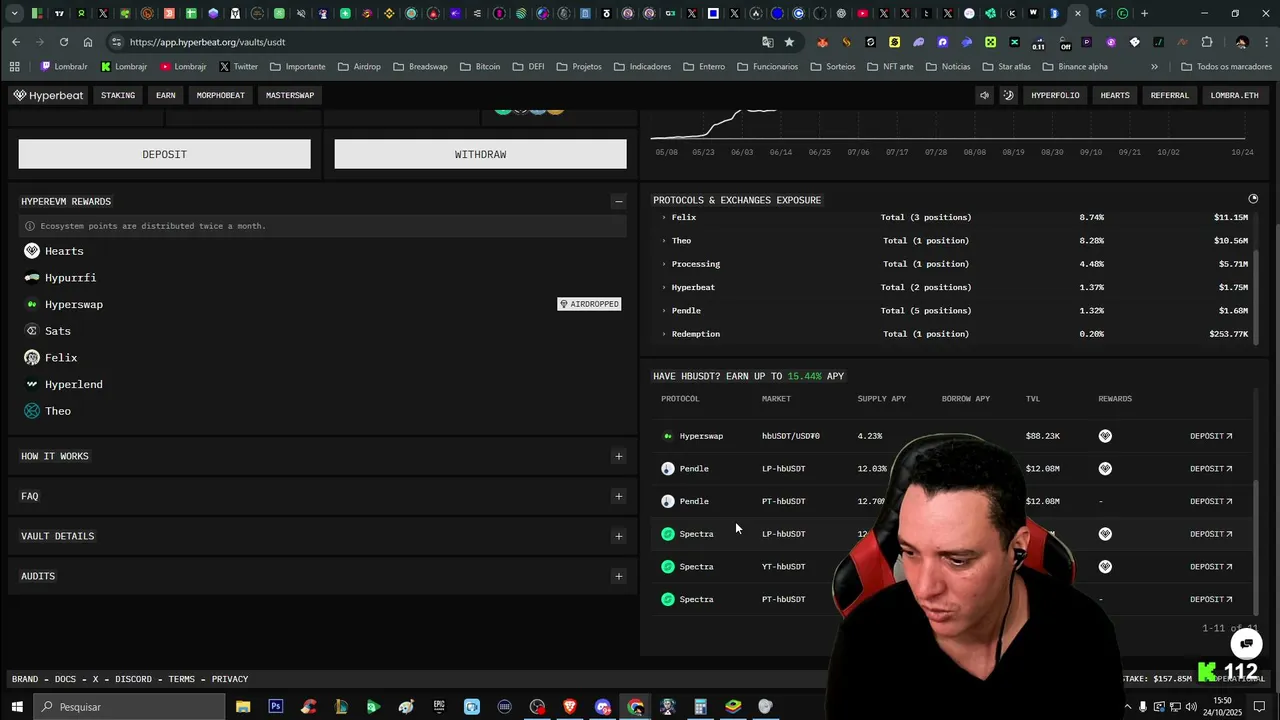
Task: Open the HEARTS page
Action: tap(1115, 95)
